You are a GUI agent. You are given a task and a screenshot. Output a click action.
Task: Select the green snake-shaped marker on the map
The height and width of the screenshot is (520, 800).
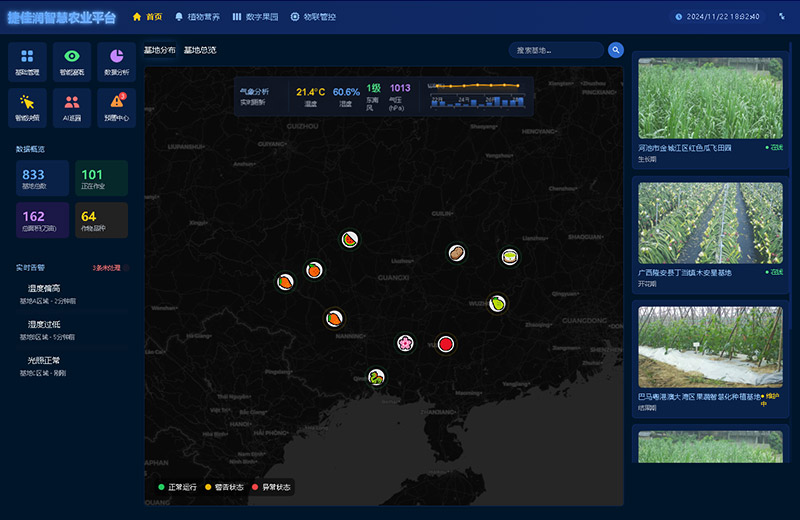tap(376, 378)
